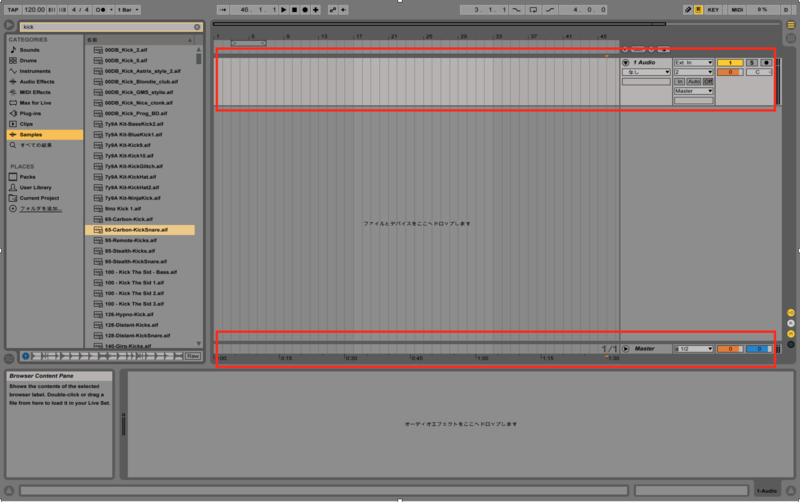Click the Stop transport button
Image resolution: width=800 pixels, height=502 pixels.
click(x=294, y=10)
